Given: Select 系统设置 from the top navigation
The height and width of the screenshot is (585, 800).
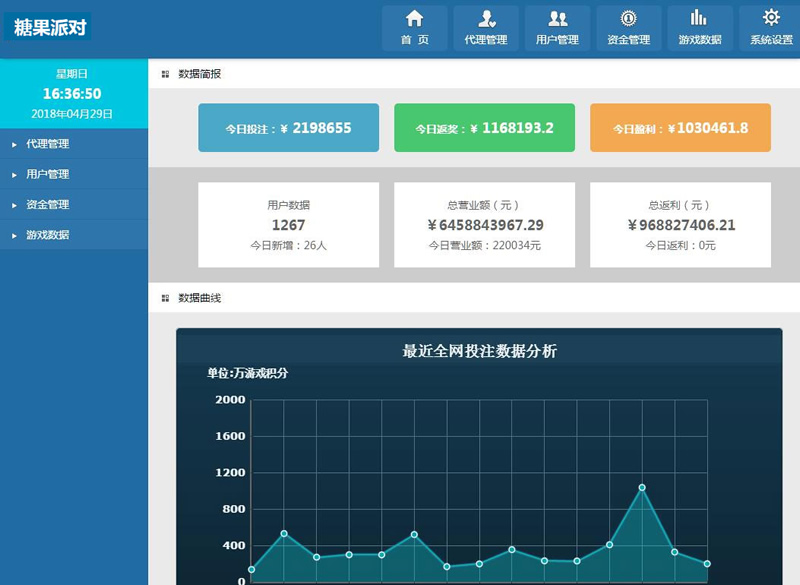Looking at the screenshot, I should click(769, 28).
